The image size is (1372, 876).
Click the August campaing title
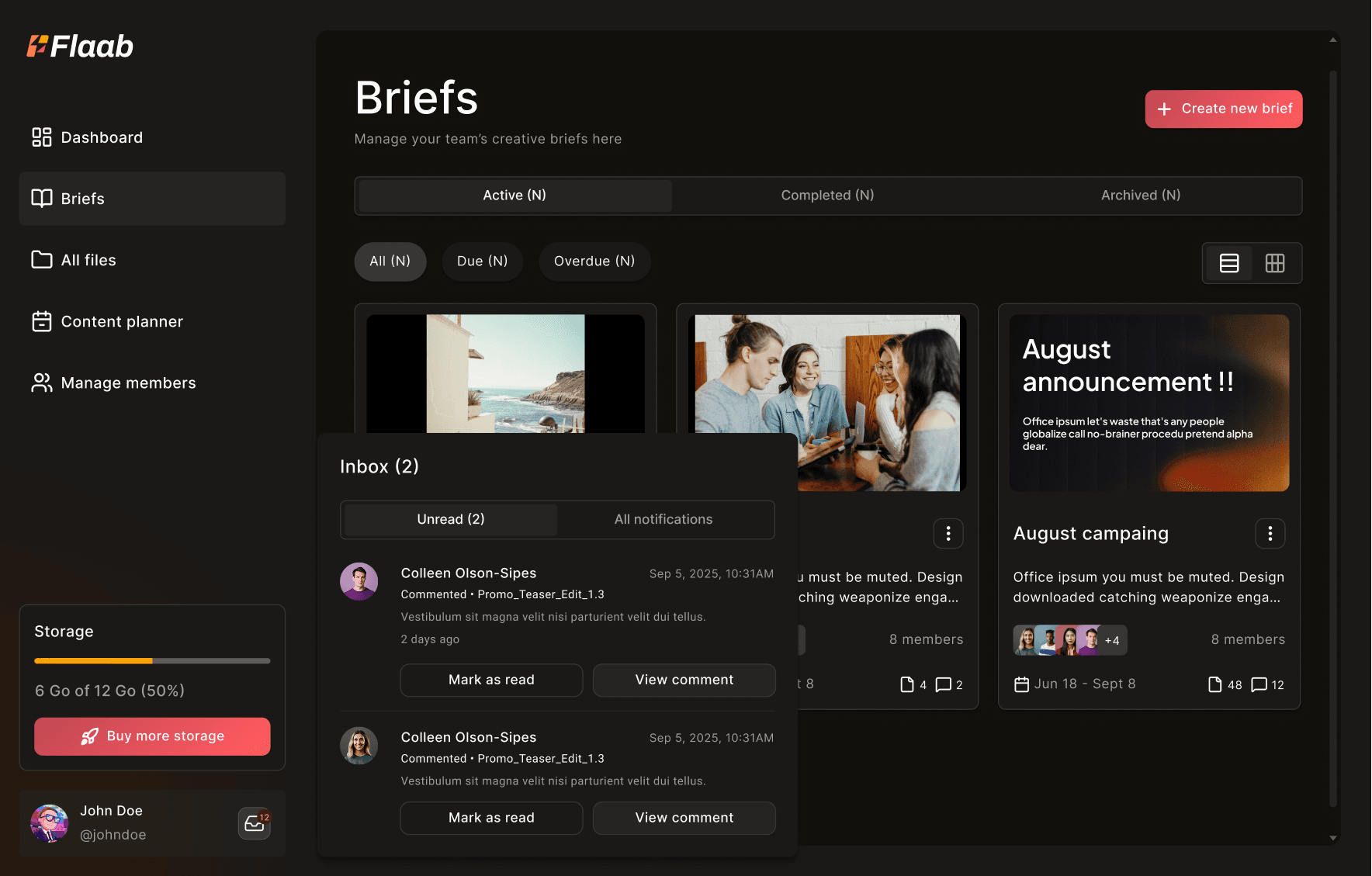tap(1091, 534)
